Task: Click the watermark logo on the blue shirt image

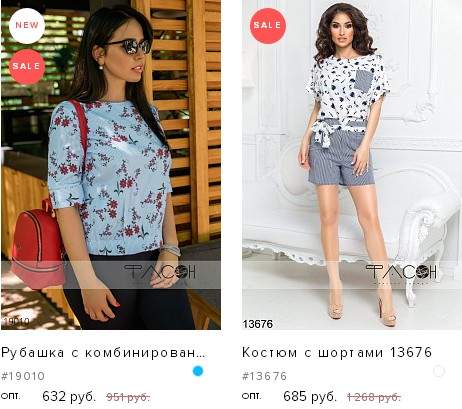Action: [160, 272]
